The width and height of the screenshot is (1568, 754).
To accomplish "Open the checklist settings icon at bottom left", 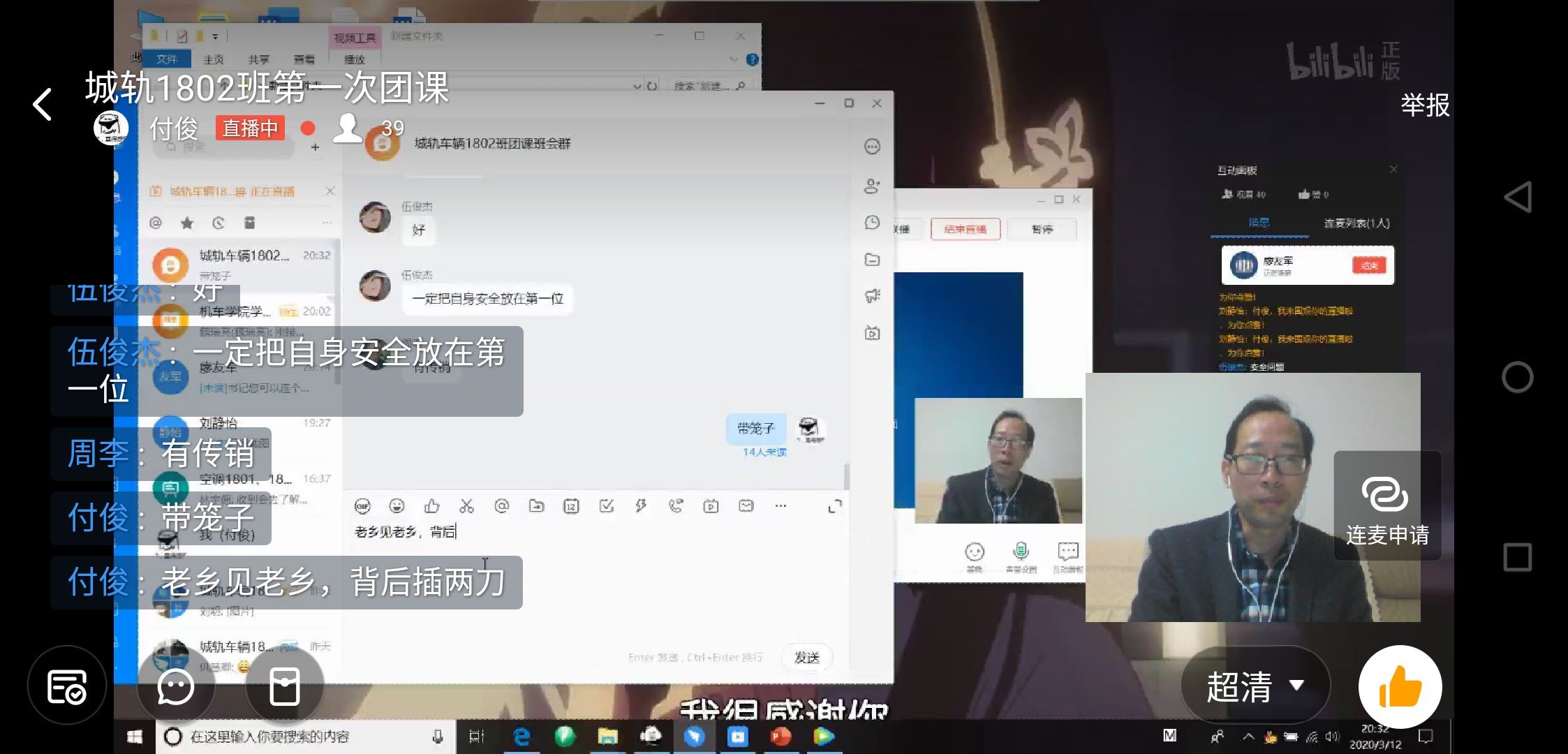I will click(x=67, y=686).
